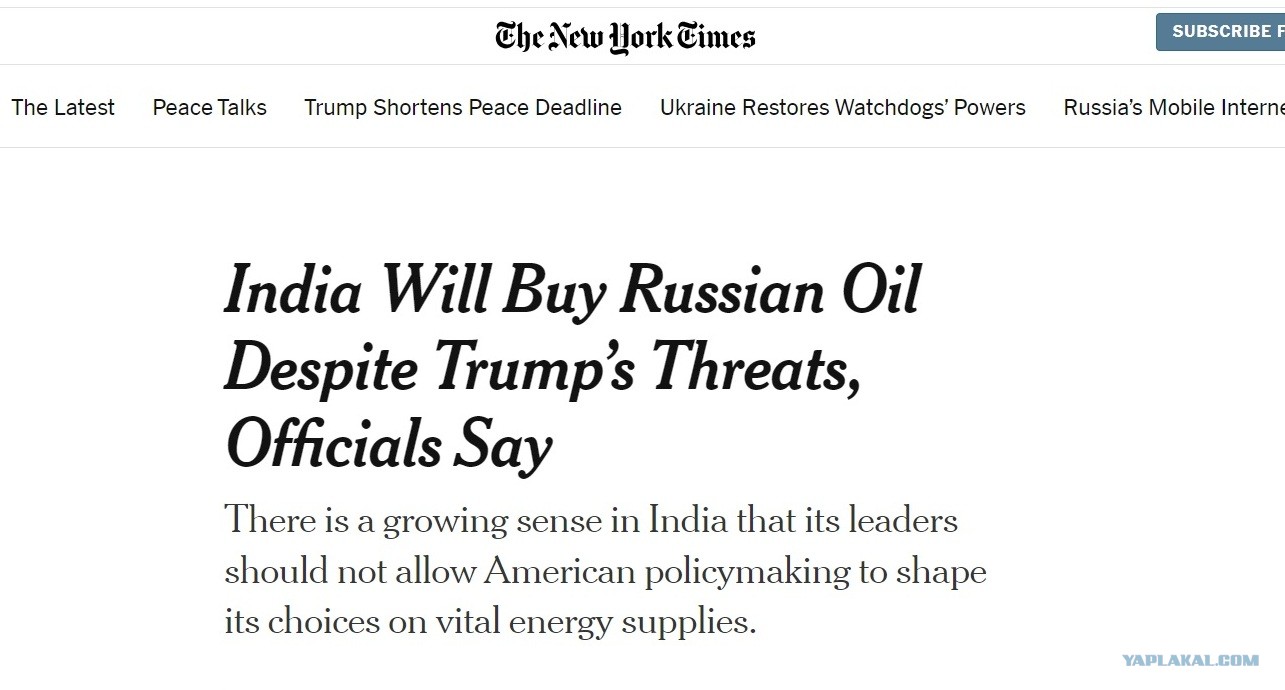Click The New York Times logo
1285x690 pixels.
(625, 37)
